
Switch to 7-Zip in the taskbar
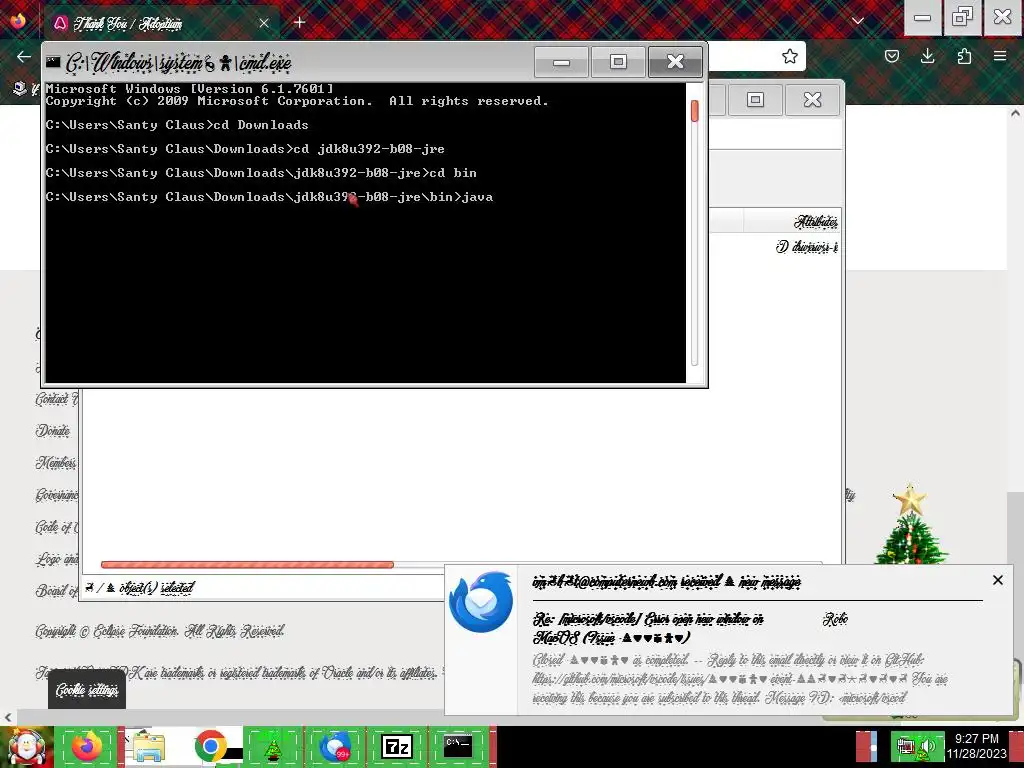[396, 746]
